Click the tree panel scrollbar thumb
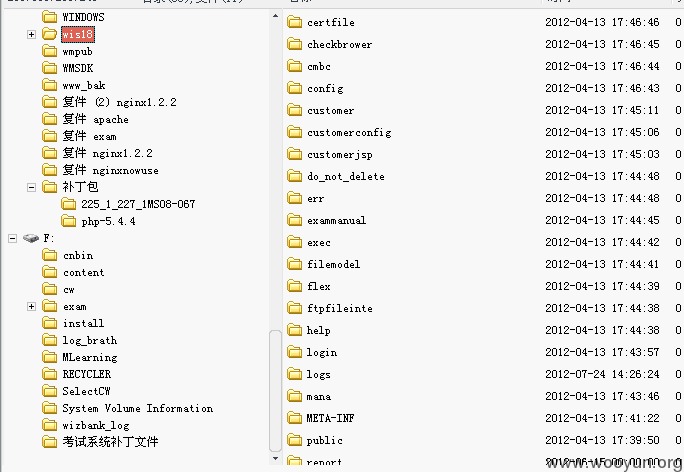Viewport: 684px width, 472px height. pos(275,391)
